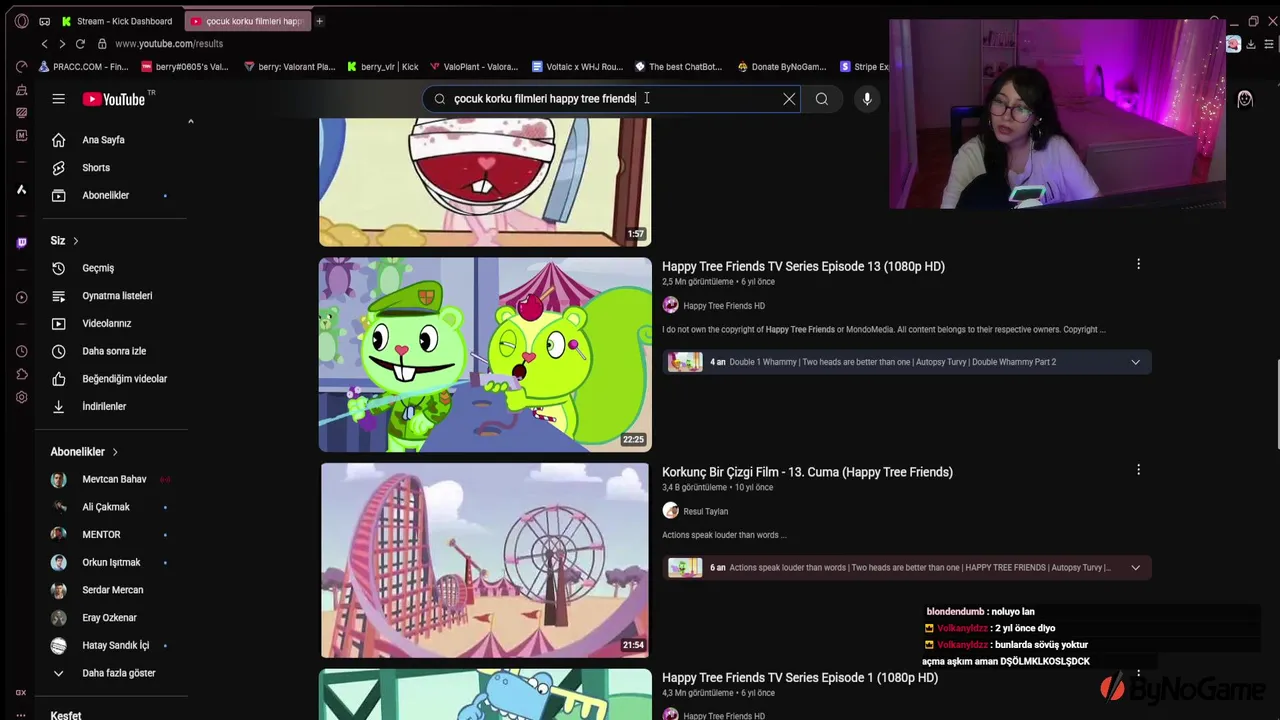Go forward in the browser
This screenshot has height=720, width=1280.
click(x=62, y=44)
